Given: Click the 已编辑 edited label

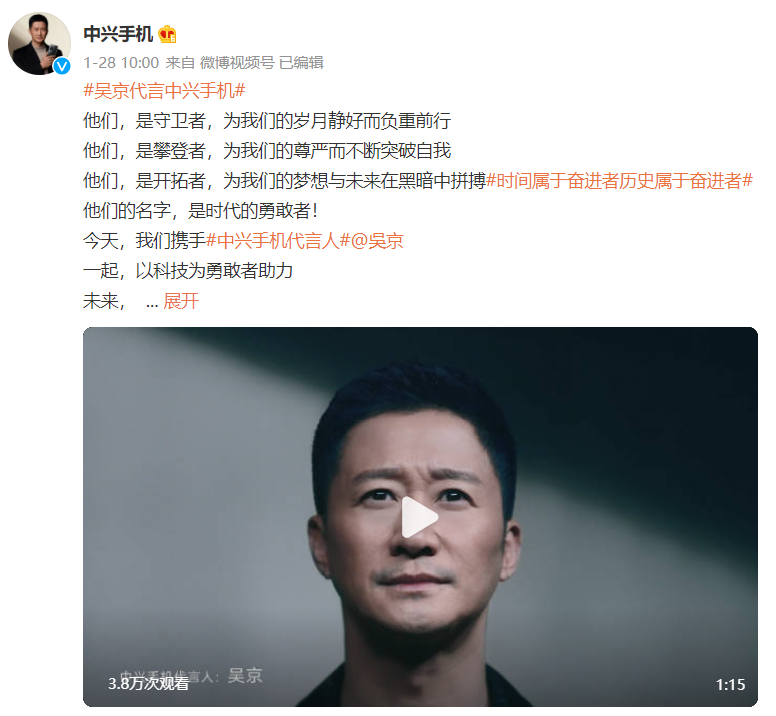Looking at the screenshot, I should coord(301,62).
